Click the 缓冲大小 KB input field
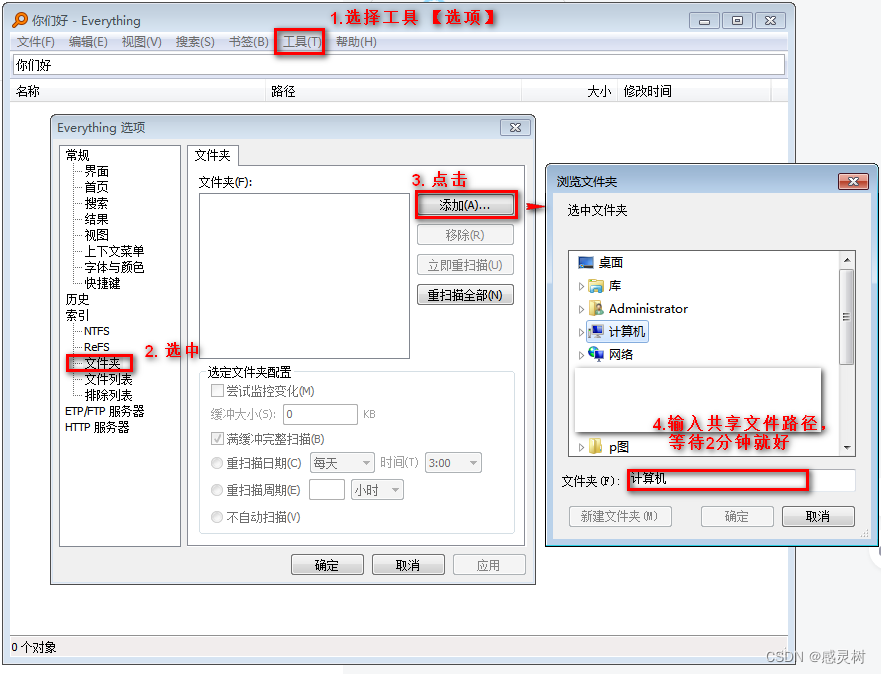This screenshot has width=881, height=674. coord(320,415)
